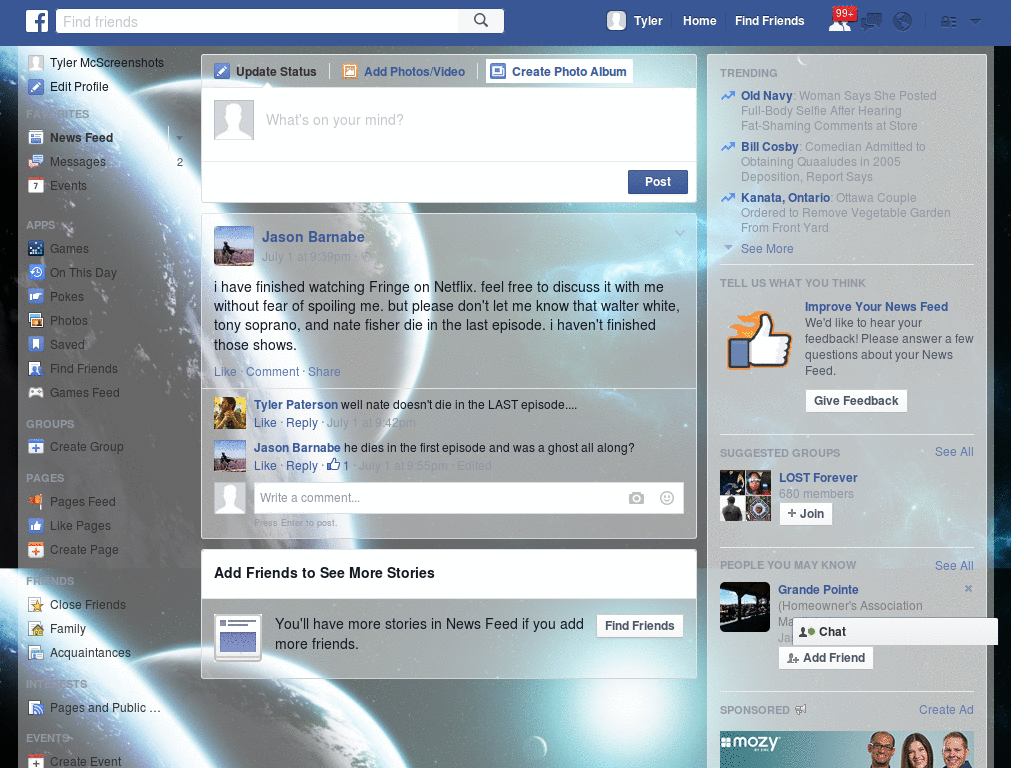The image size is (1024, 768).
Task: Open Jason Barnabe's profile name link
Action: [x=313, y=237]
